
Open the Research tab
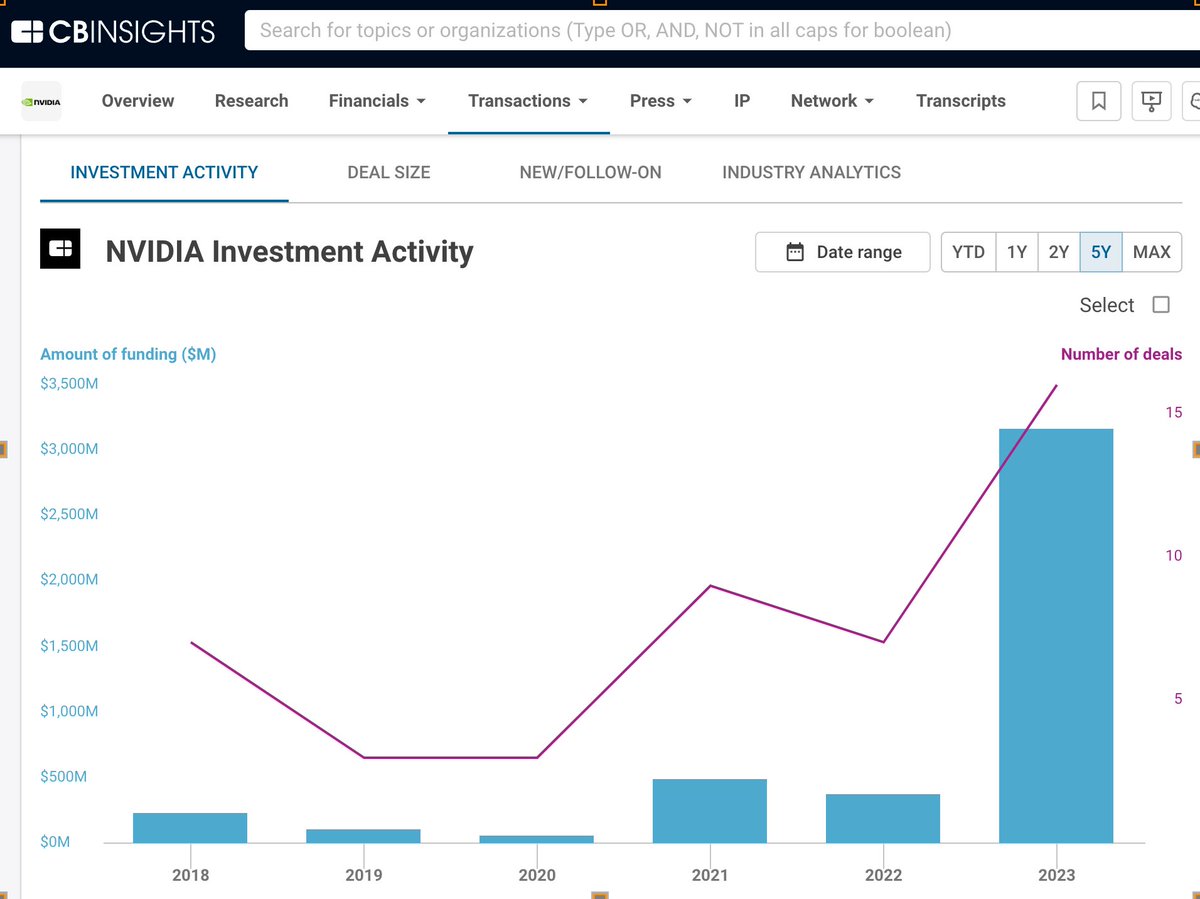click(252, 101)
